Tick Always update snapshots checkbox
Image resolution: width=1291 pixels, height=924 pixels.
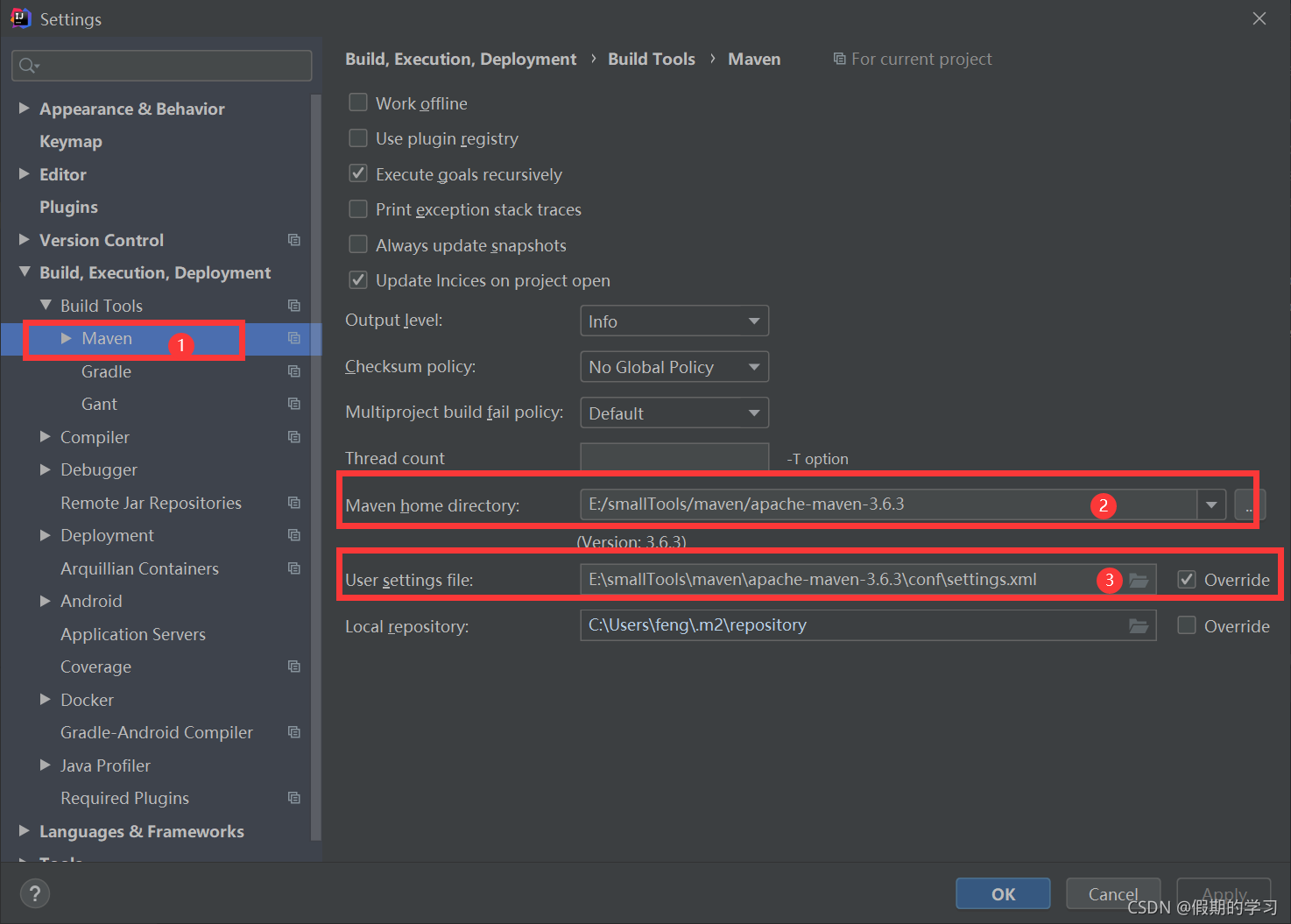tap(358, 244)
